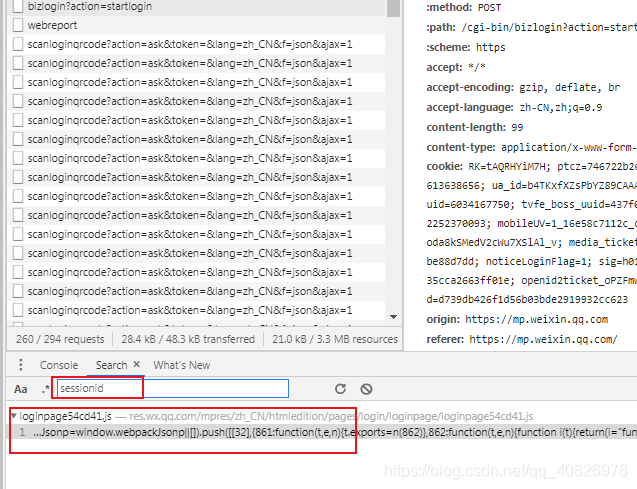Click the sessionid search input field
Viewport: 637px width, 489px height.
pyautogui.click(x=173, y=389)
